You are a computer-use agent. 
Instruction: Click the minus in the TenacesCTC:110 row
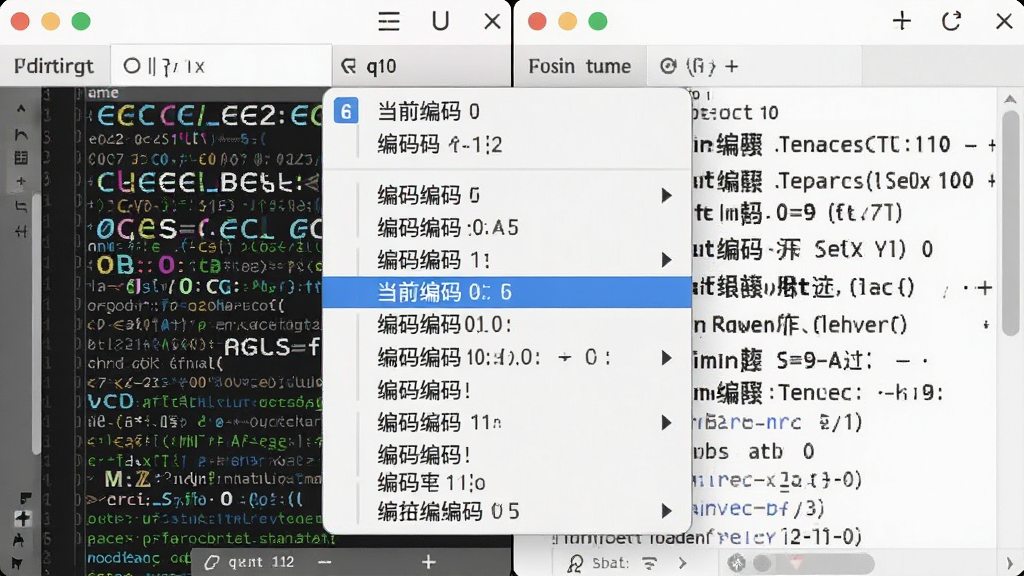pyautogui.click(x=971, y=145)
